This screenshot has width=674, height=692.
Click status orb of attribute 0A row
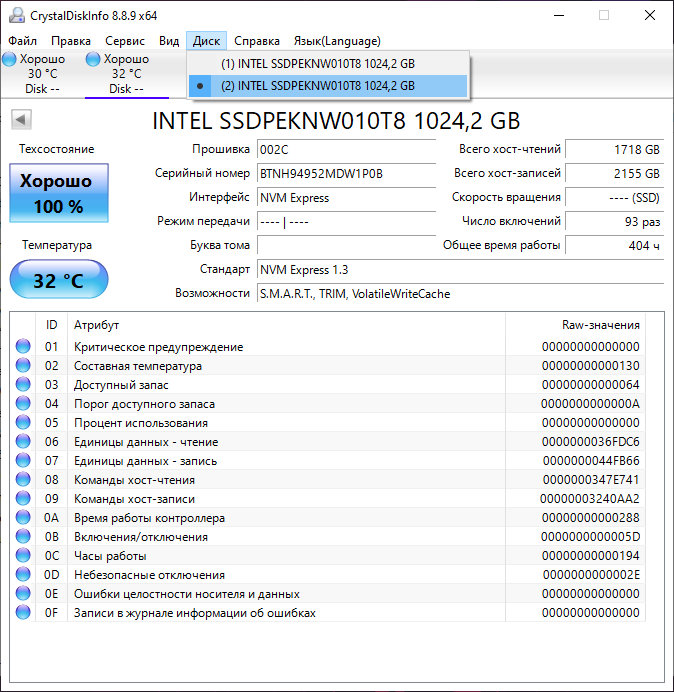[23, 517]
